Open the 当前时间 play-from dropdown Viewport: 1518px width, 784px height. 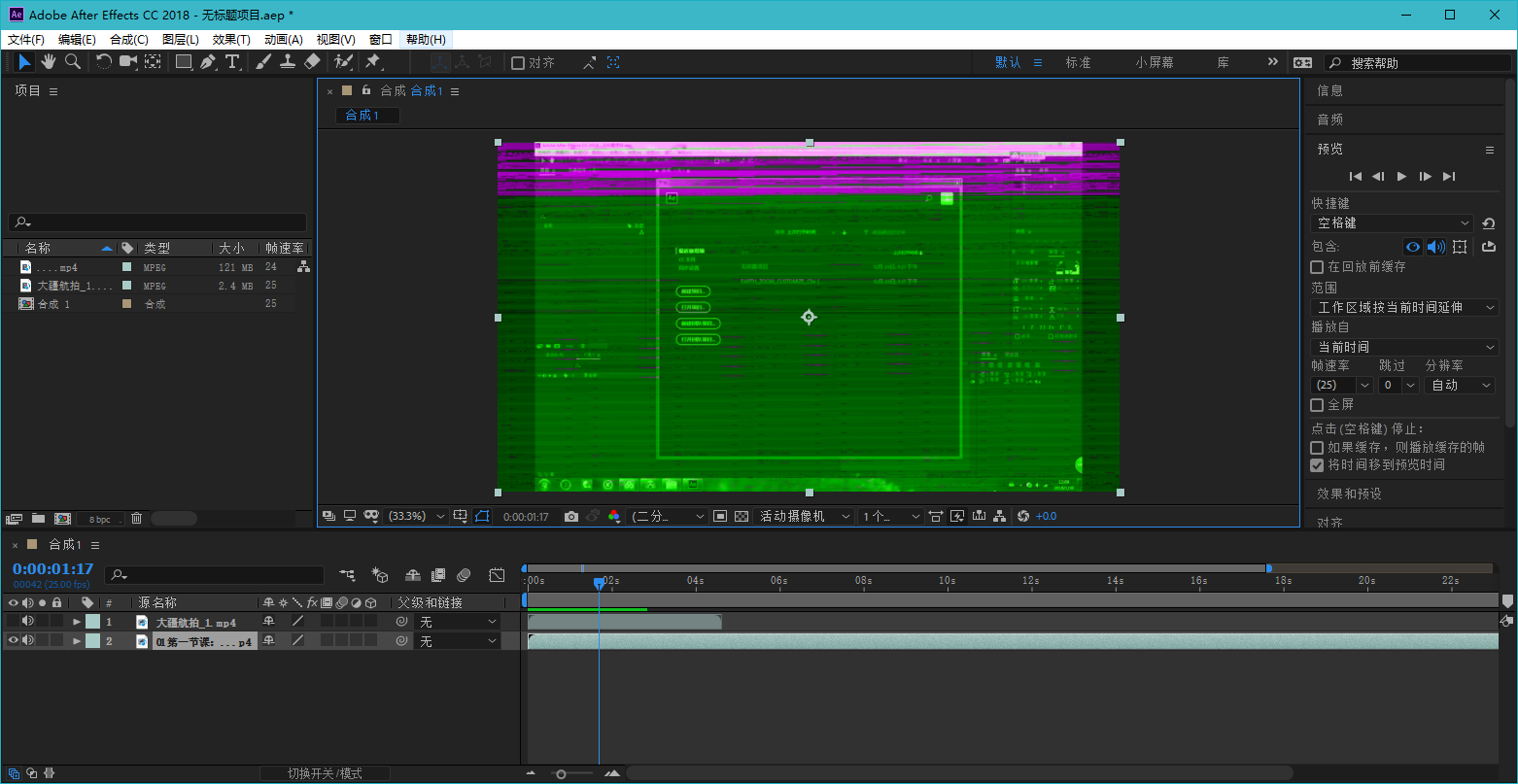coord(1404,347)
